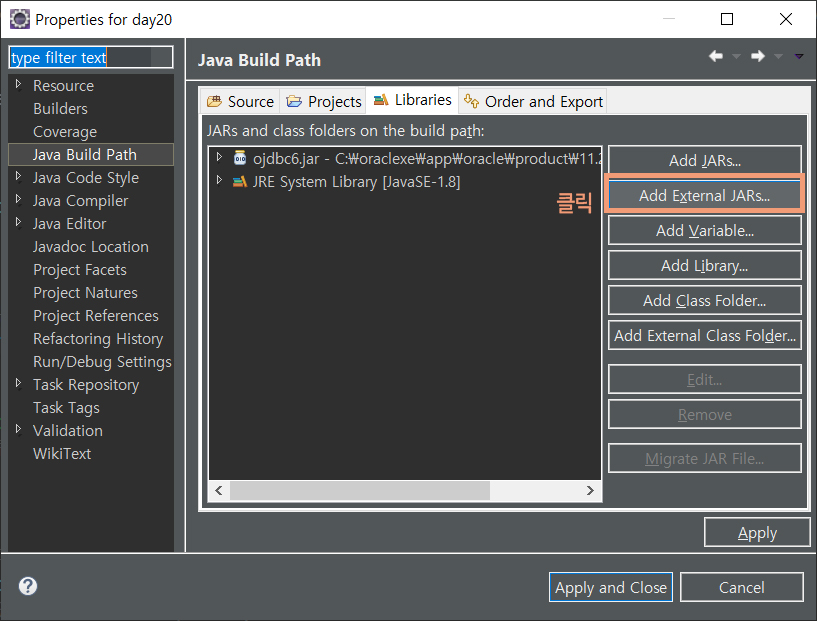Click the disabled Edit... button
This screenshot has height=621, width=817.
click(704, 379)
